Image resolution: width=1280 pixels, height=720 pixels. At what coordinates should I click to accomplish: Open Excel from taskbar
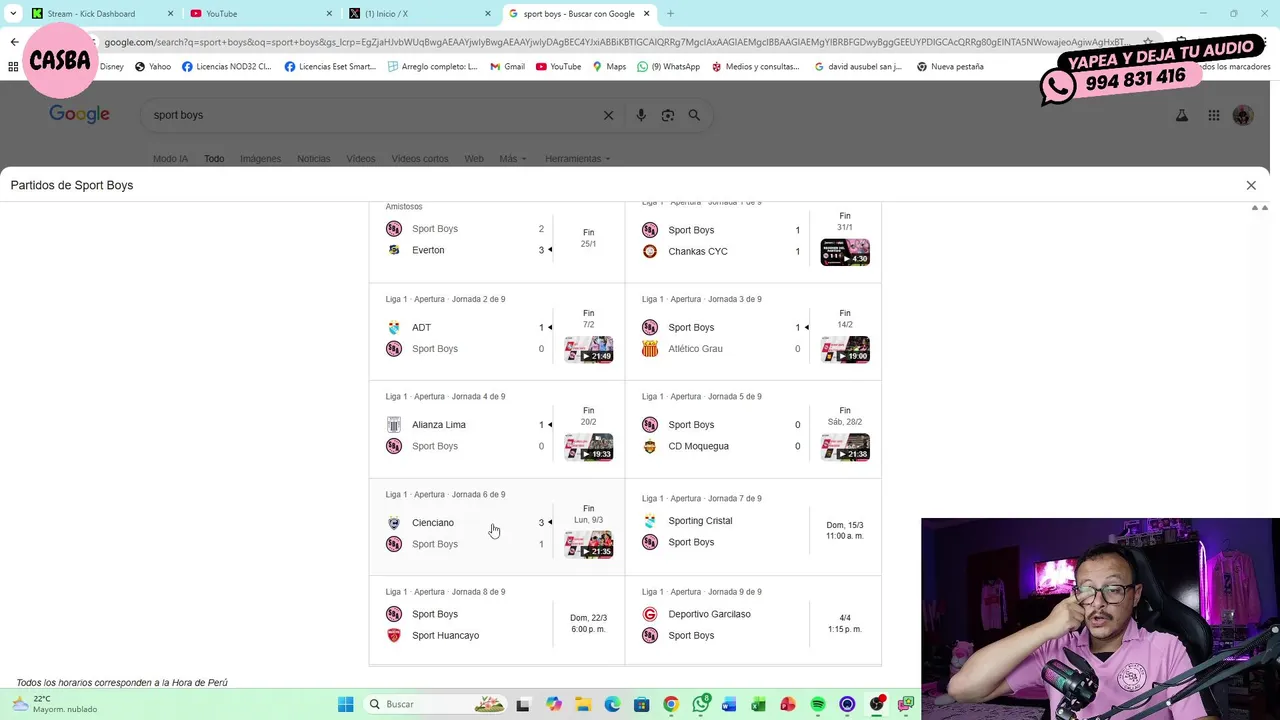click(758, 704)
